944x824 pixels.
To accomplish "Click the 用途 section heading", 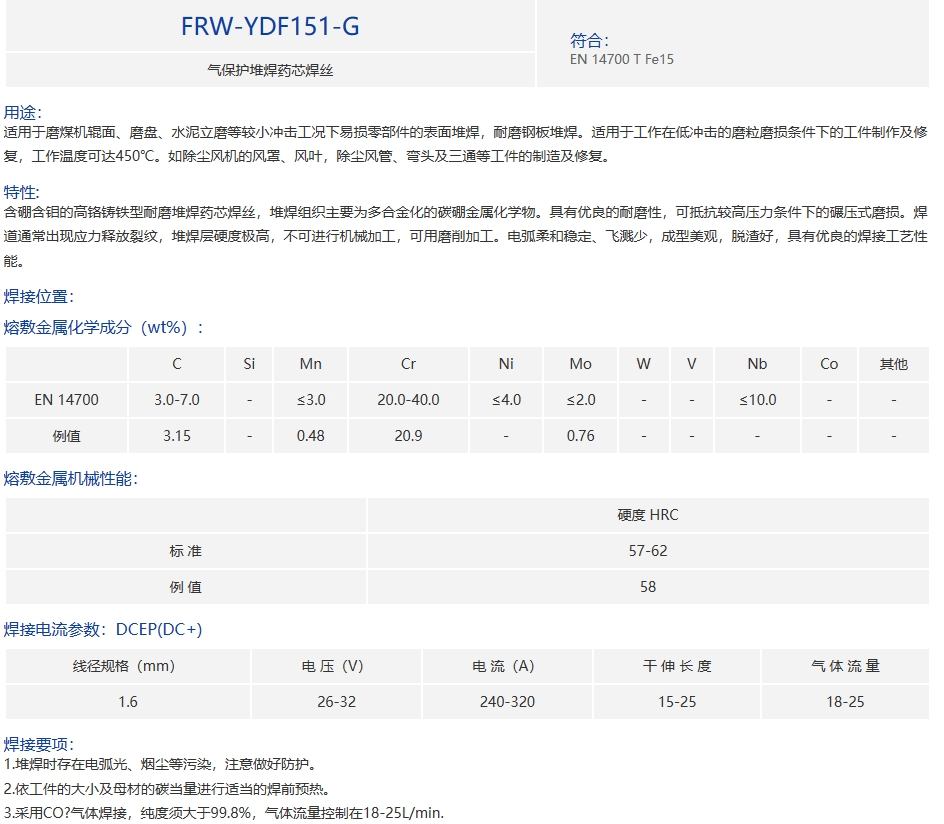I will (23, 112).
